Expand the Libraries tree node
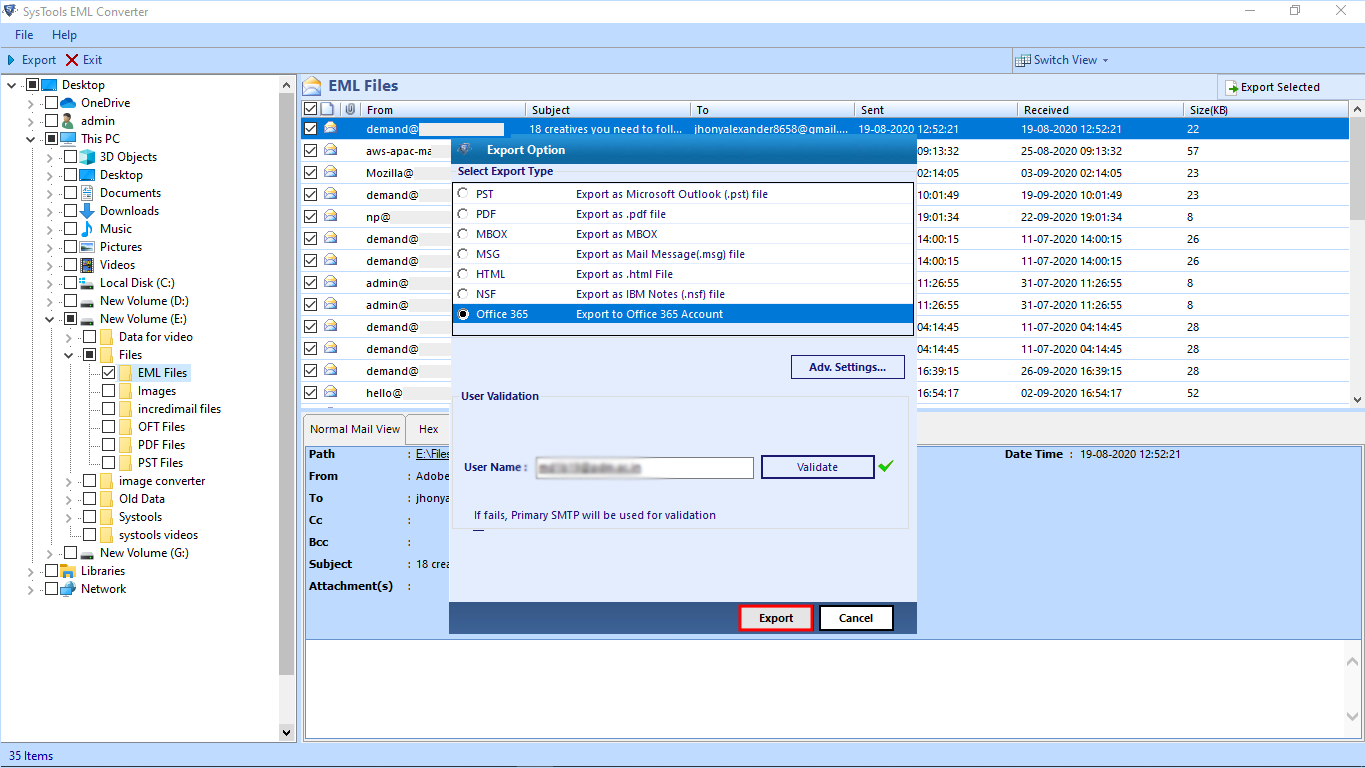Screen dimensions: 1366x768 point(31,571)
